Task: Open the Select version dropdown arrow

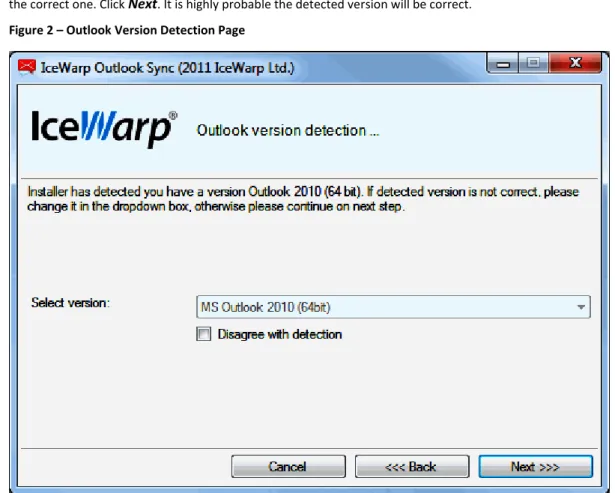Action: click(581, 307)
